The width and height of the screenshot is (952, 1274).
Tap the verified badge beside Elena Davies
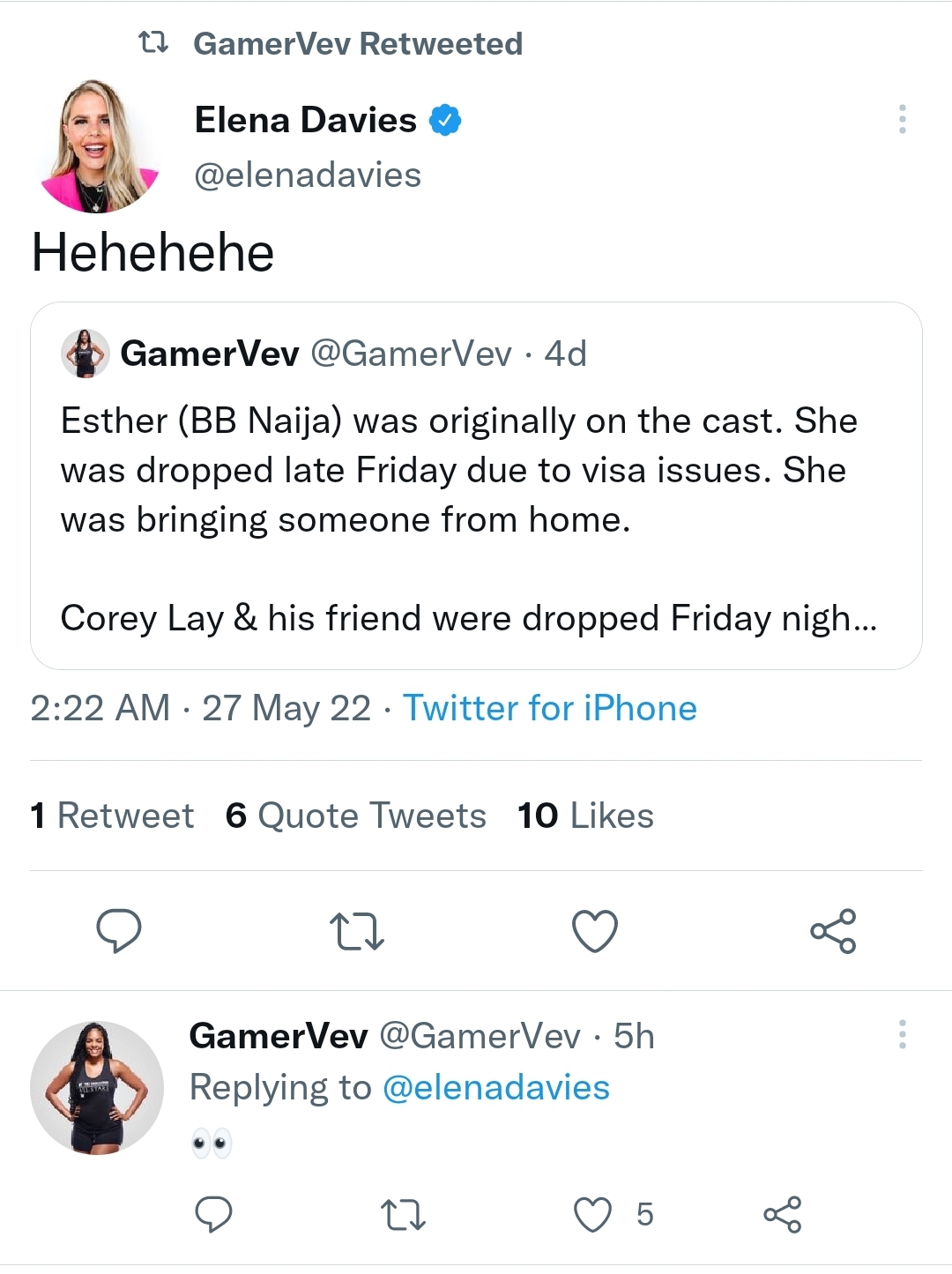(x=445, y=120)
